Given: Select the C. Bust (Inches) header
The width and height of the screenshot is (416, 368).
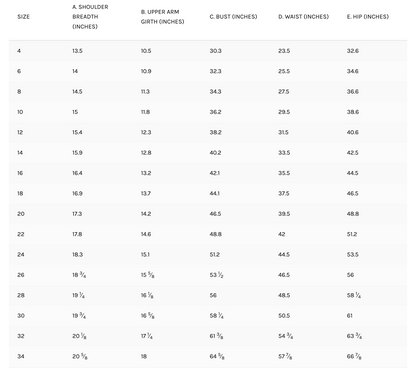Looking at the screenshot, I should point(233,17).
